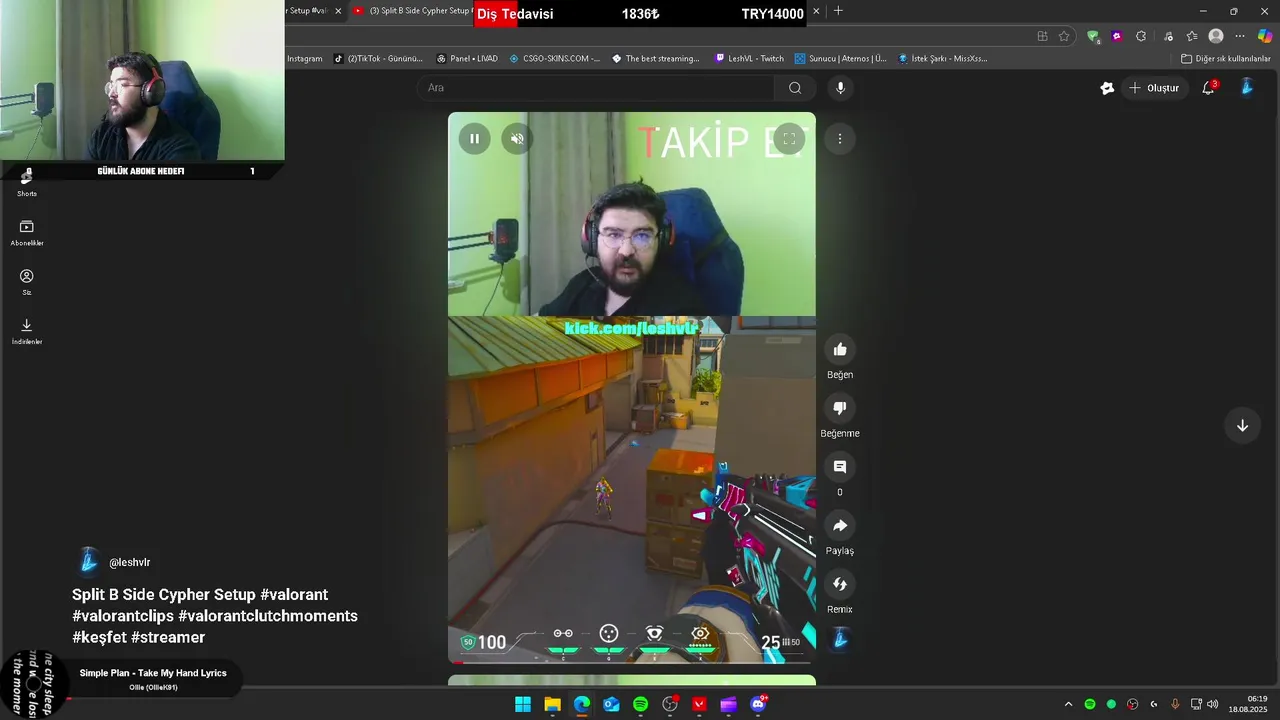
Task: Share the Short with Paylaş
Action: pos(840,526)
